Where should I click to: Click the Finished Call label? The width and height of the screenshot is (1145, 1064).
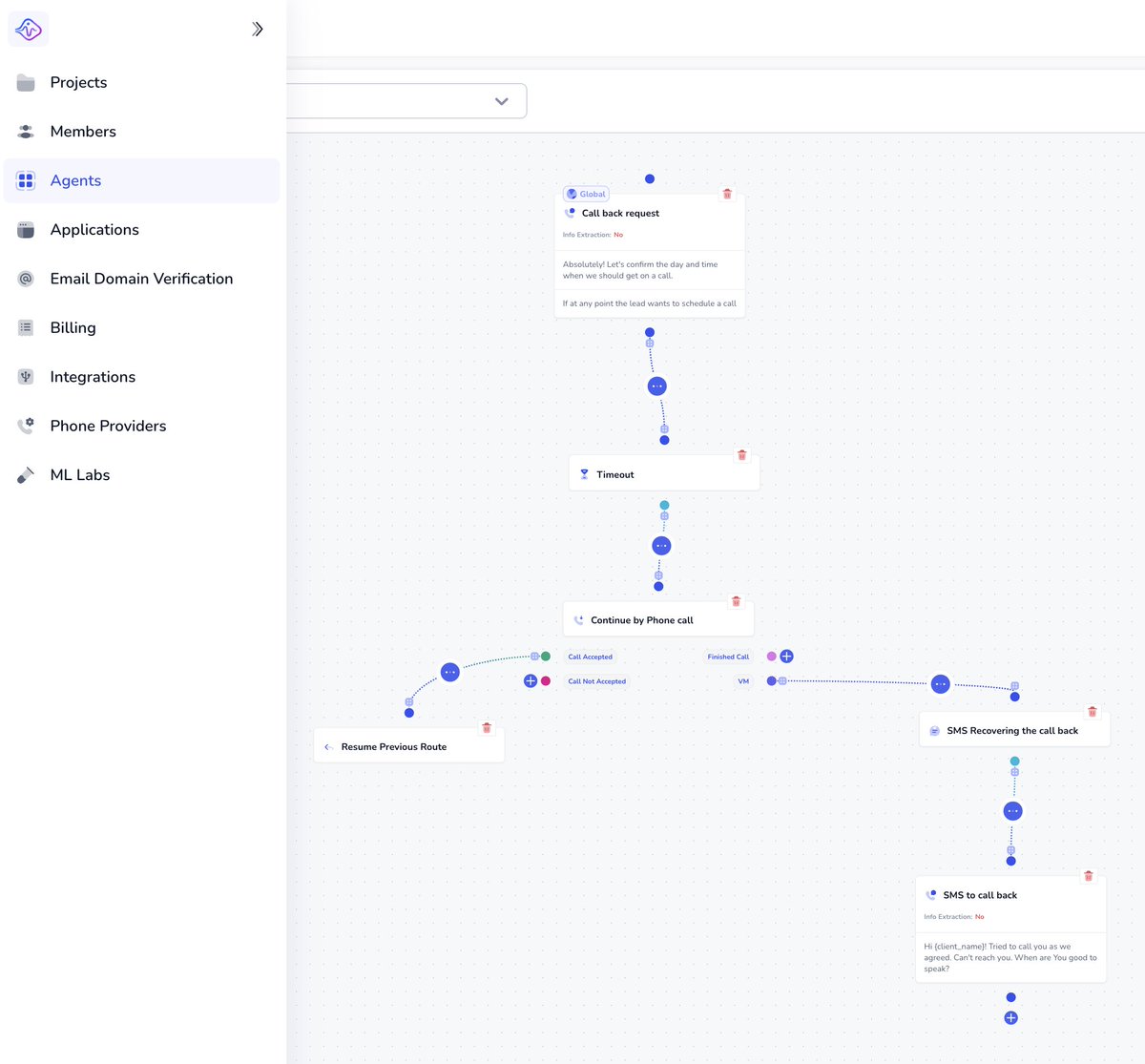click(x=728, y=657)
